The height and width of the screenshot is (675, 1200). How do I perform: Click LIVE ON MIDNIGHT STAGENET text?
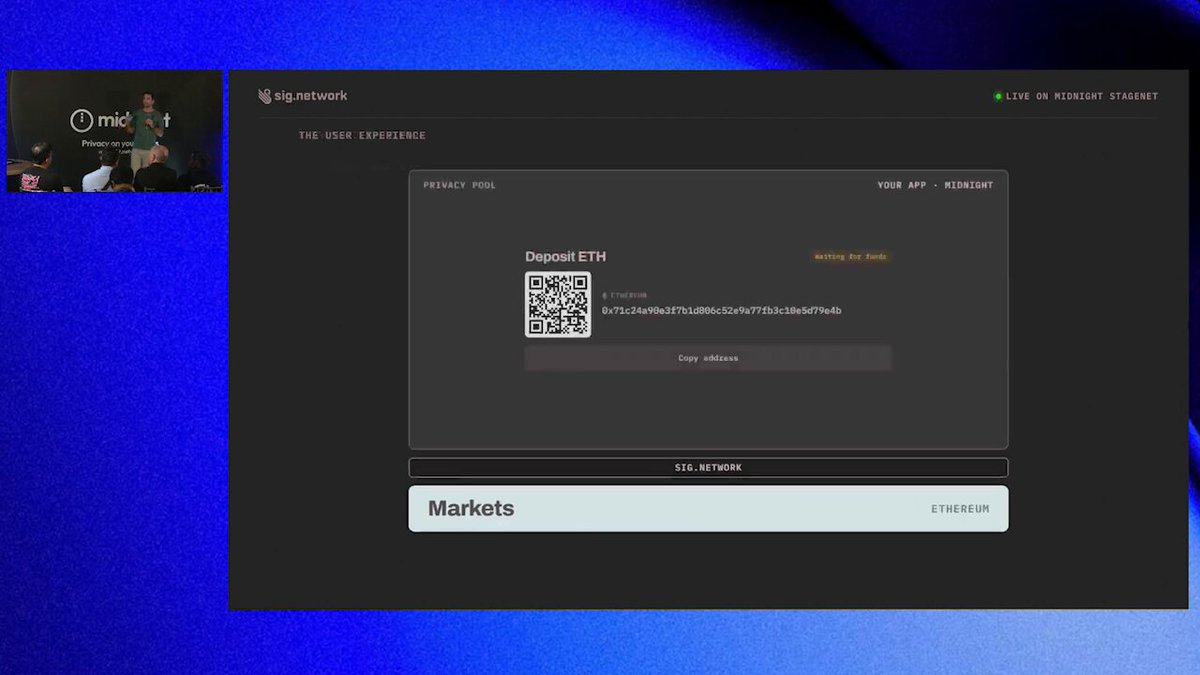[x=1082, y=97]
